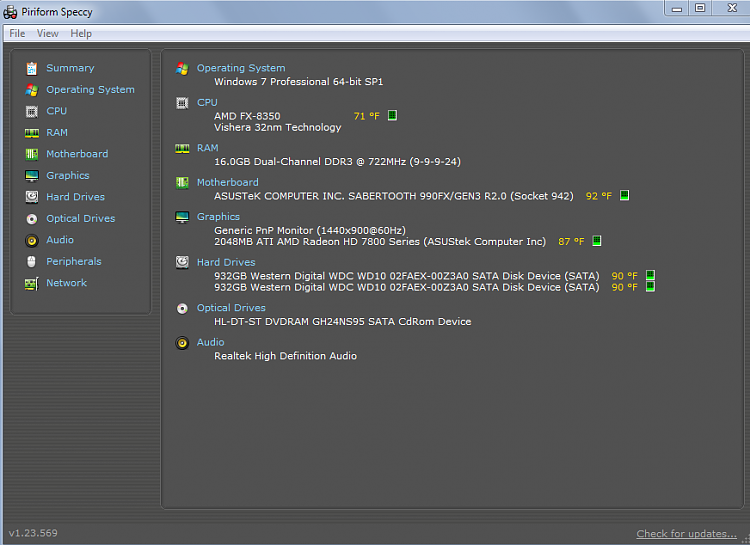Click the text Windows 7 Professional 64-bit SP1
Image resolution: width=750 pixels, height=545 pixels.
click(x=298, y=82)
